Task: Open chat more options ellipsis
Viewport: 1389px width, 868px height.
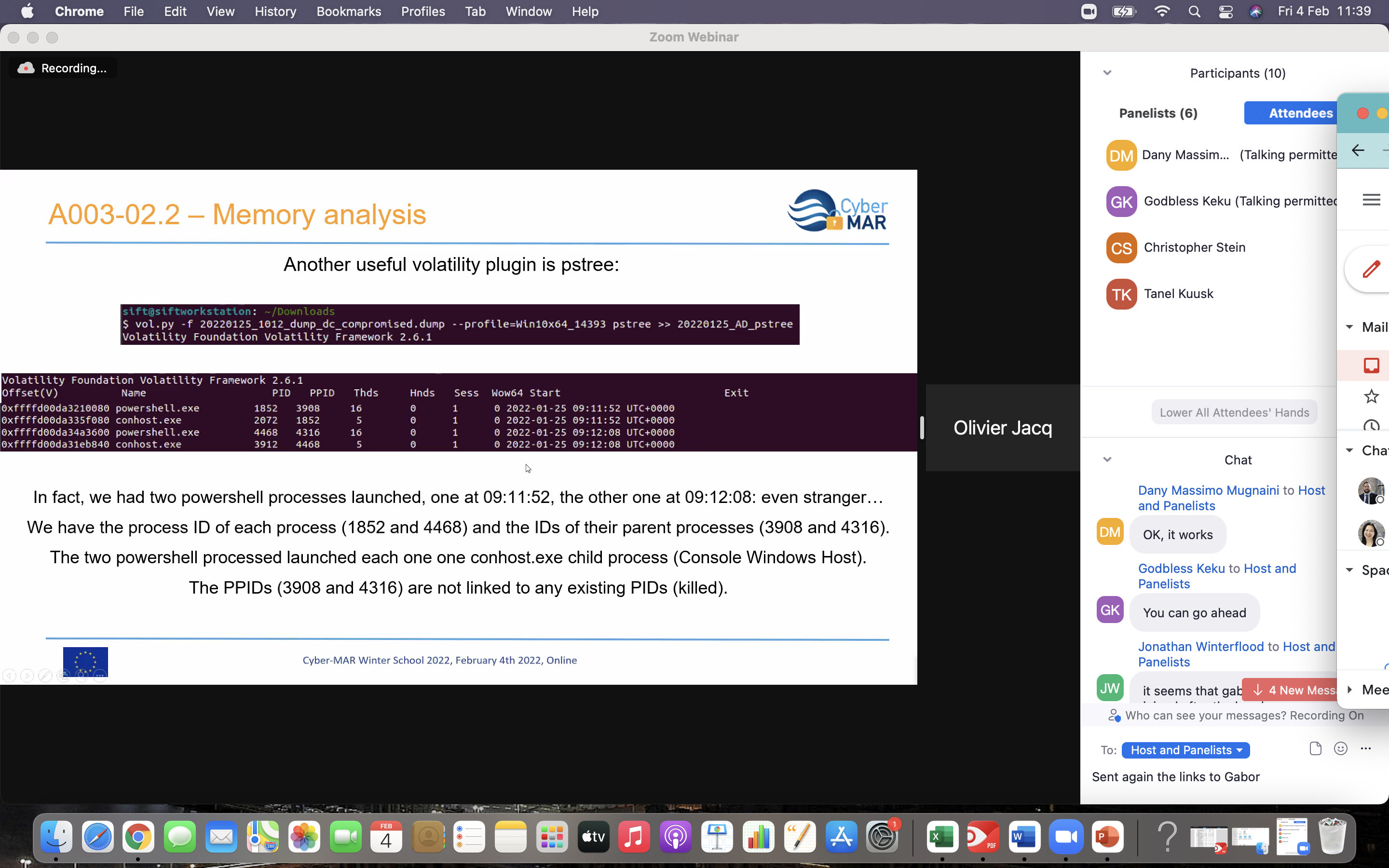Action: (x=1365, y=748)
